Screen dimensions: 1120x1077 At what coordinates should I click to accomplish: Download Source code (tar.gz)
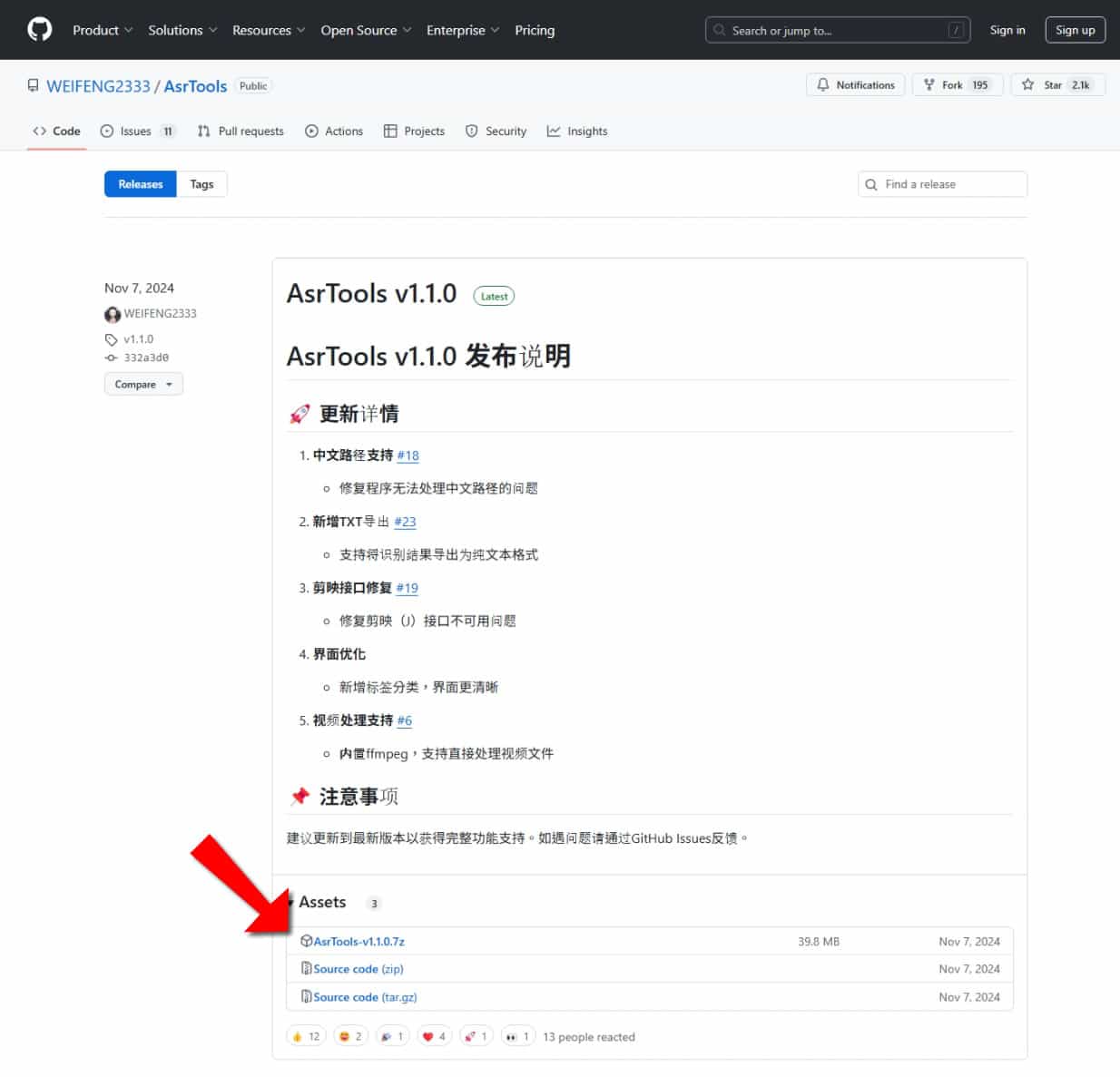tap(365, 997)
